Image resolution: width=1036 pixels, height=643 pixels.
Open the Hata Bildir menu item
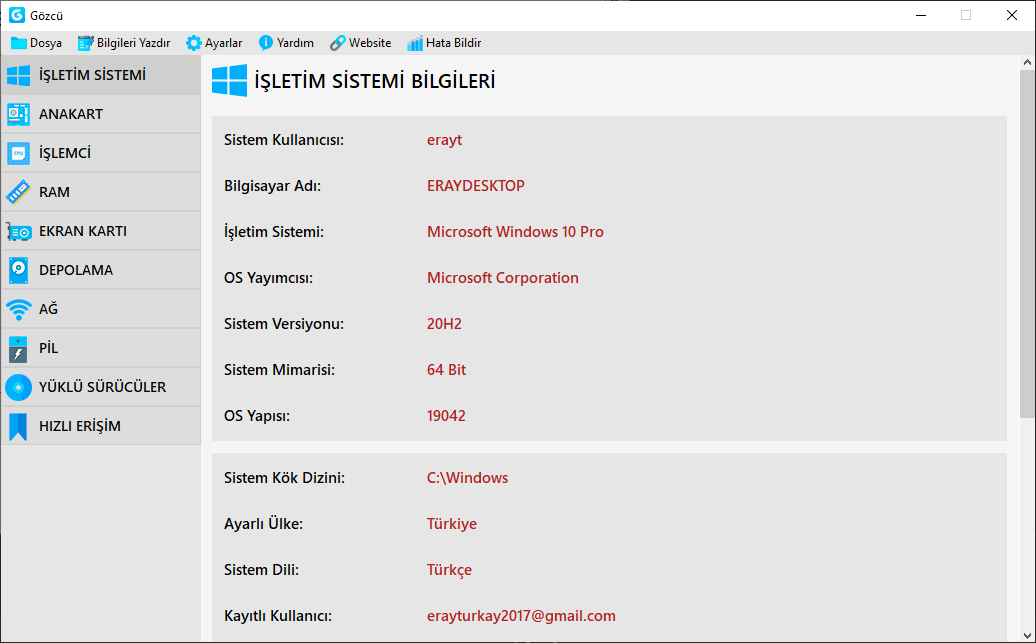[x=444, y=43]
